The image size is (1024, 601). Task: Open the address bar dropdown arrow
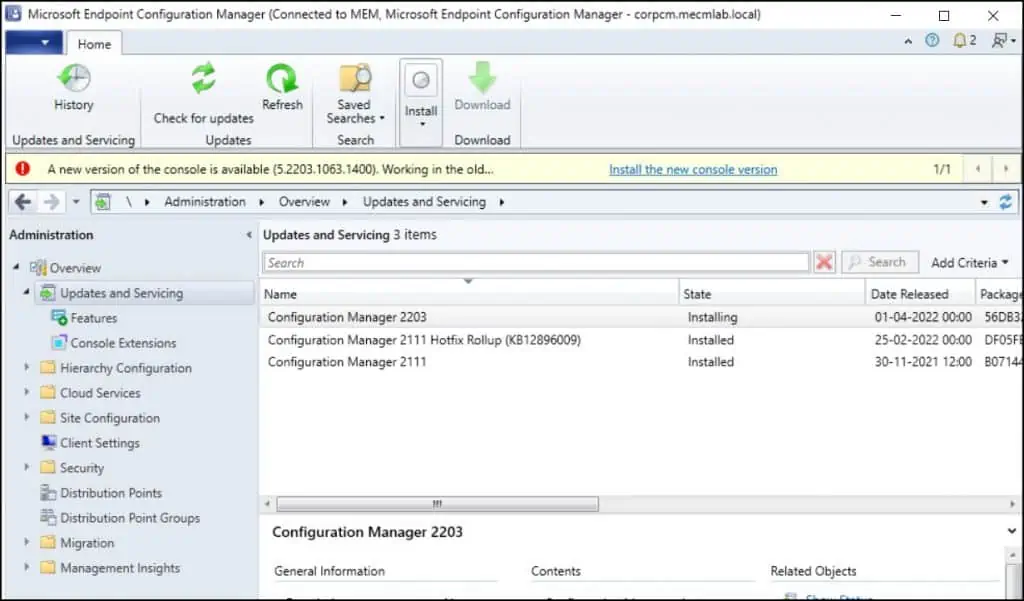[984, 203]
